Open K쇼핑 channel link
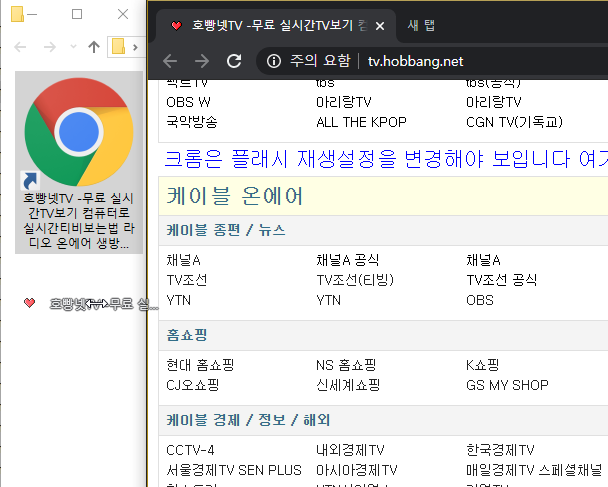This screenshot has width=608, height=487. point(482,365)
